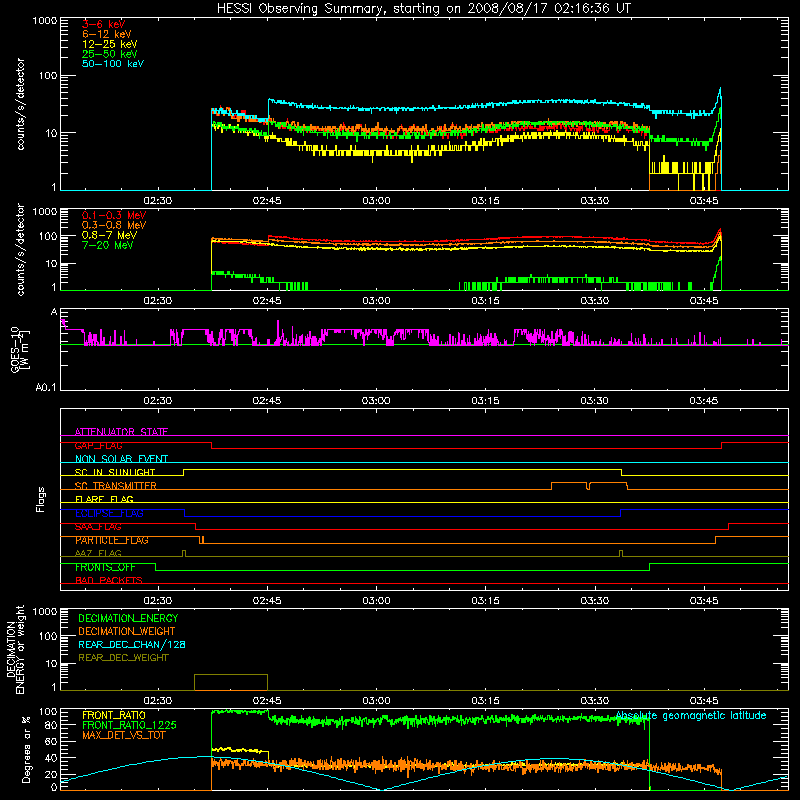The image size is (800, 800).
Task: Click the 02:30 tick under the decimation panel
Action: tap(157, 701)
